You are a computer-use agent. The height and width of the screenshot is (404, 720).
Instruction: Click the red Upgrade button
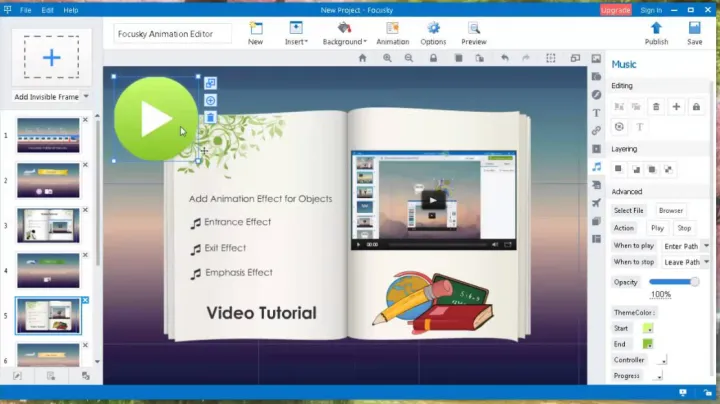tap(615, 9)
